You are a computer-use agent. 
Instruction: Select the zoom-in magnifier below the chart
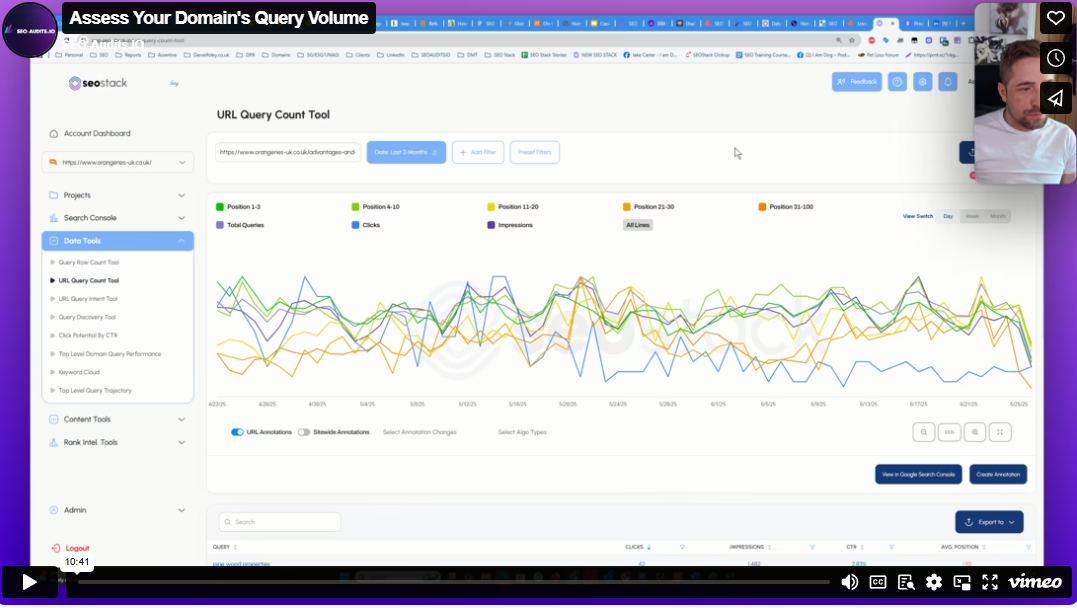click(x=975, y=432)
